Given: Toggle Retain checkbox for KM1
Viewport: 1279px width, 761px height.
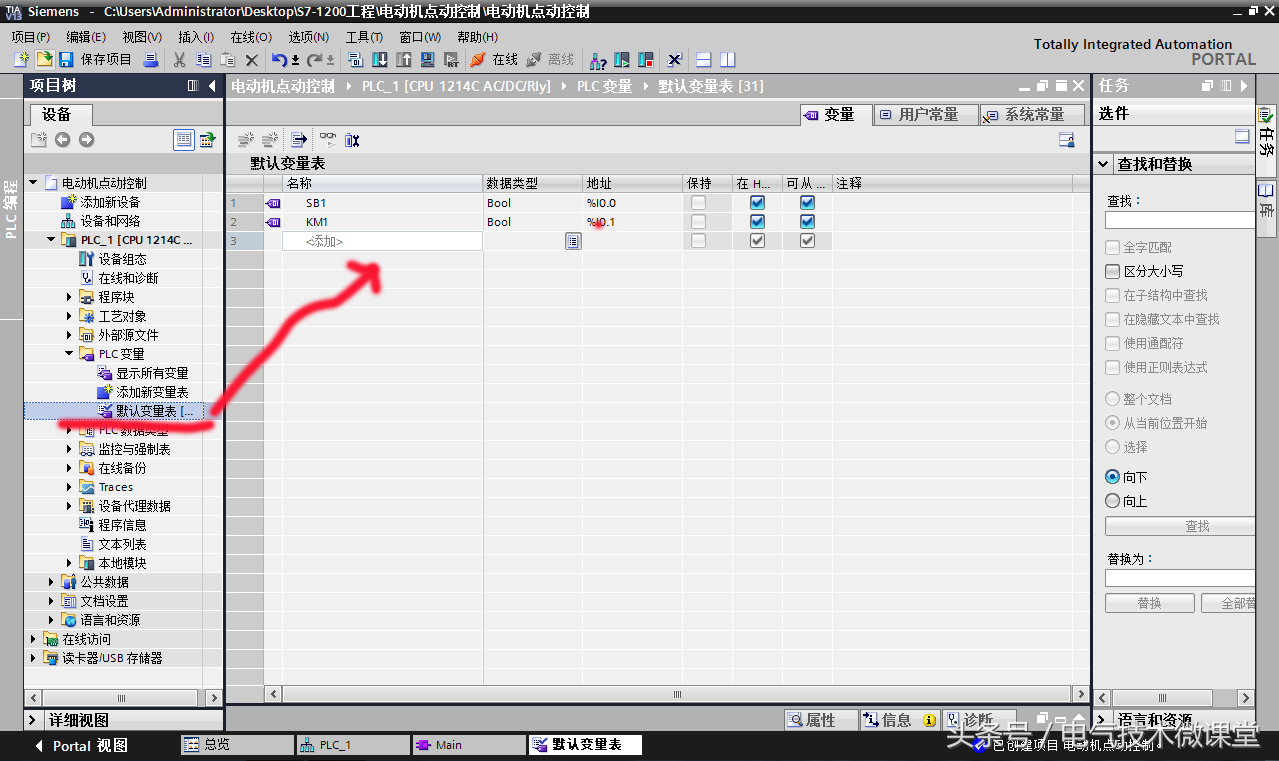Looking at the screenshot, I should pyautogui.click(x=698, y=222).
